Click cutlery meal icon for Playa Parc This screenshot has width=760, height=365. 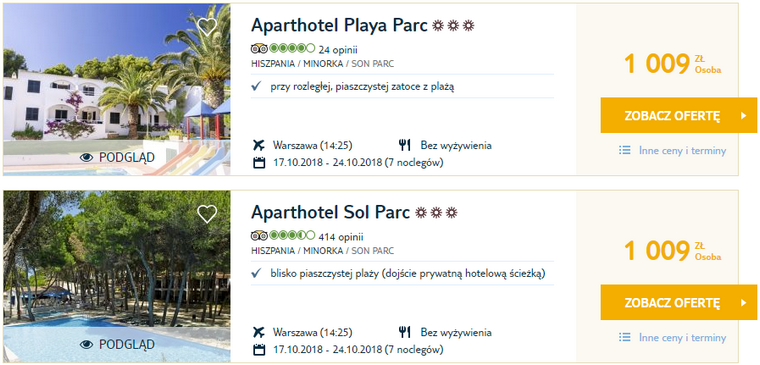[x=405, y=145]
